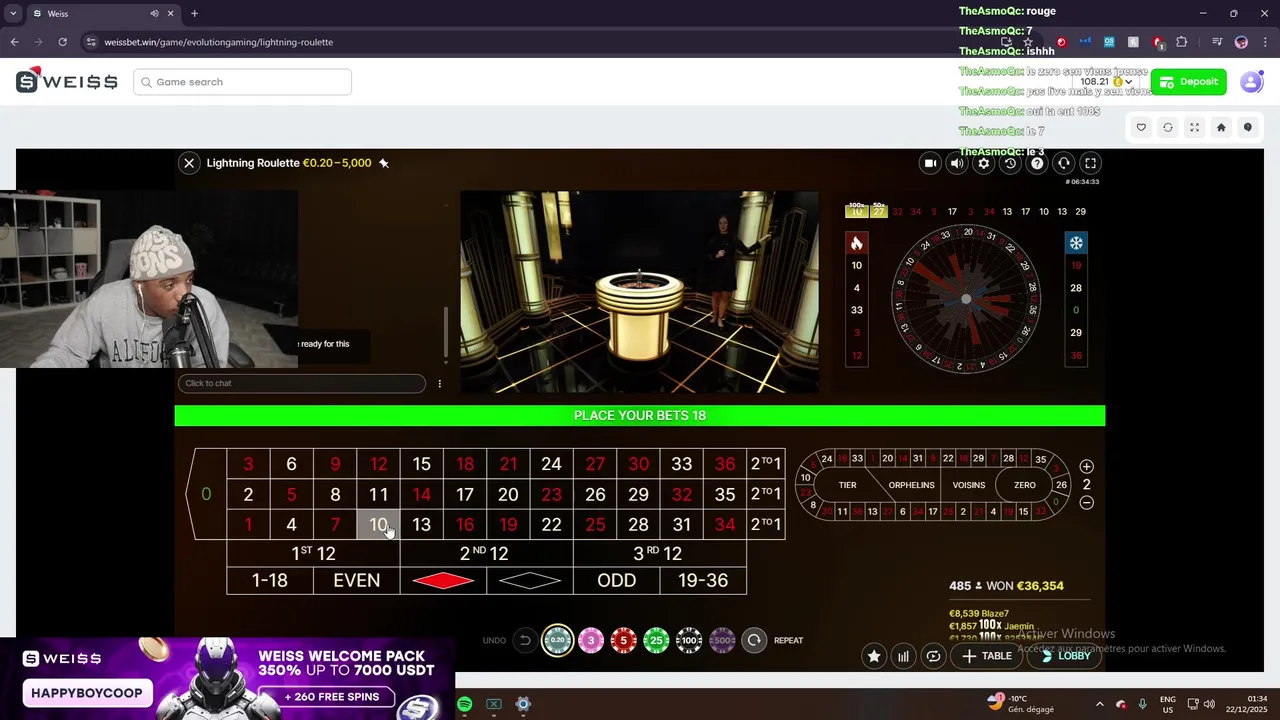This screenshot has height=720, width=1280.
Task: Mute the game sound speaker icon
Action: 957,163
